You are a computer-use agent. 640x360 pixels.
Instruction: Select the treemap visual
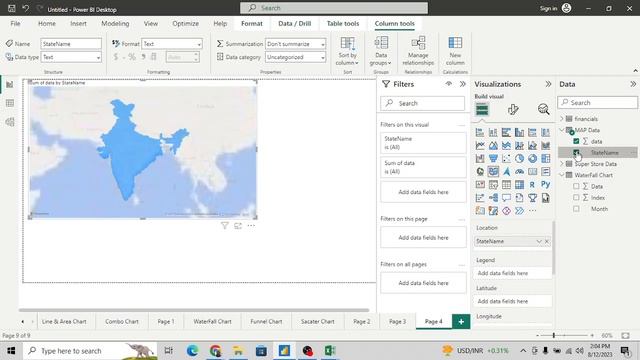point(545,158)
